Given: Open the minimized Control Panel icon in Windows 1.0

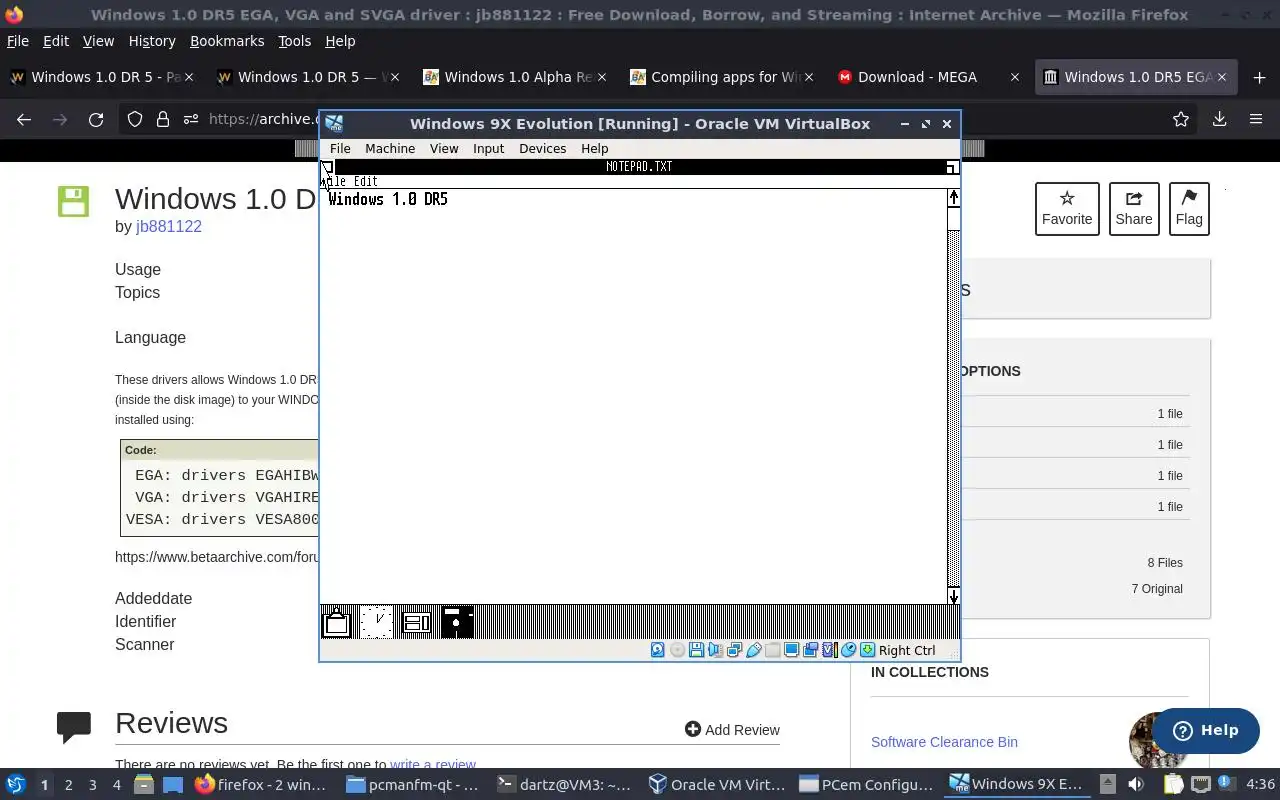Looking at the screenshot, I should [416, 622].
